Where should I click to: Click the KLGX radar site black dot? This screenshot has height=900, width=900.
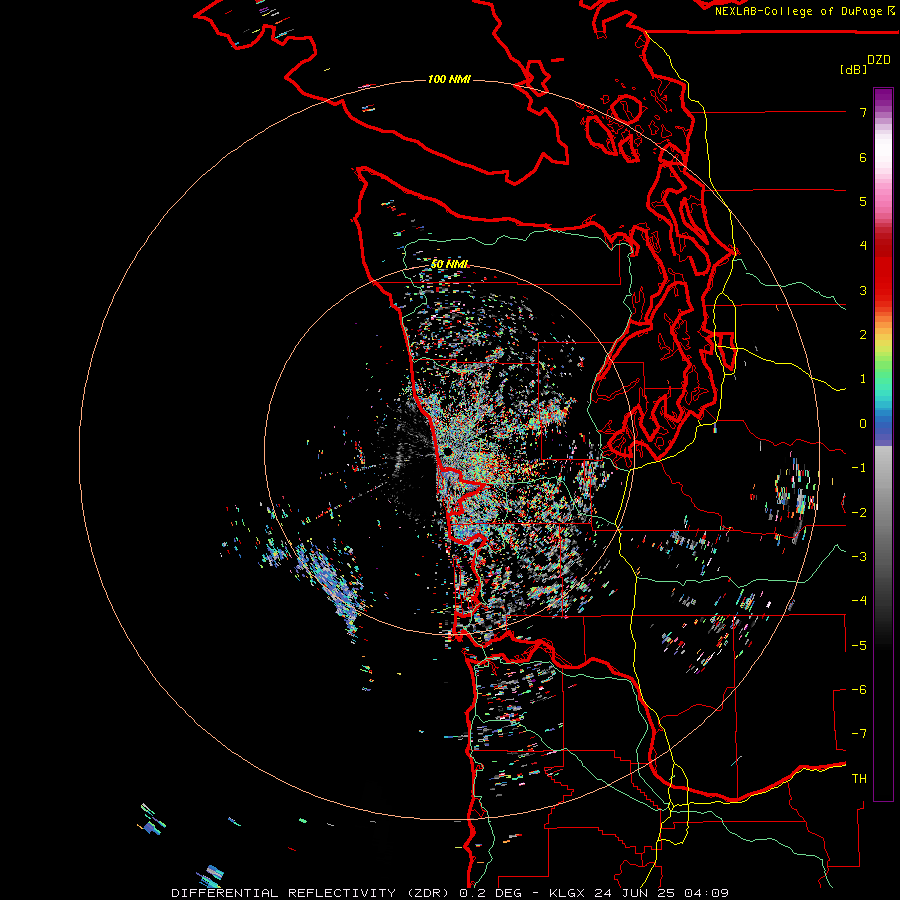click(447, 452)
